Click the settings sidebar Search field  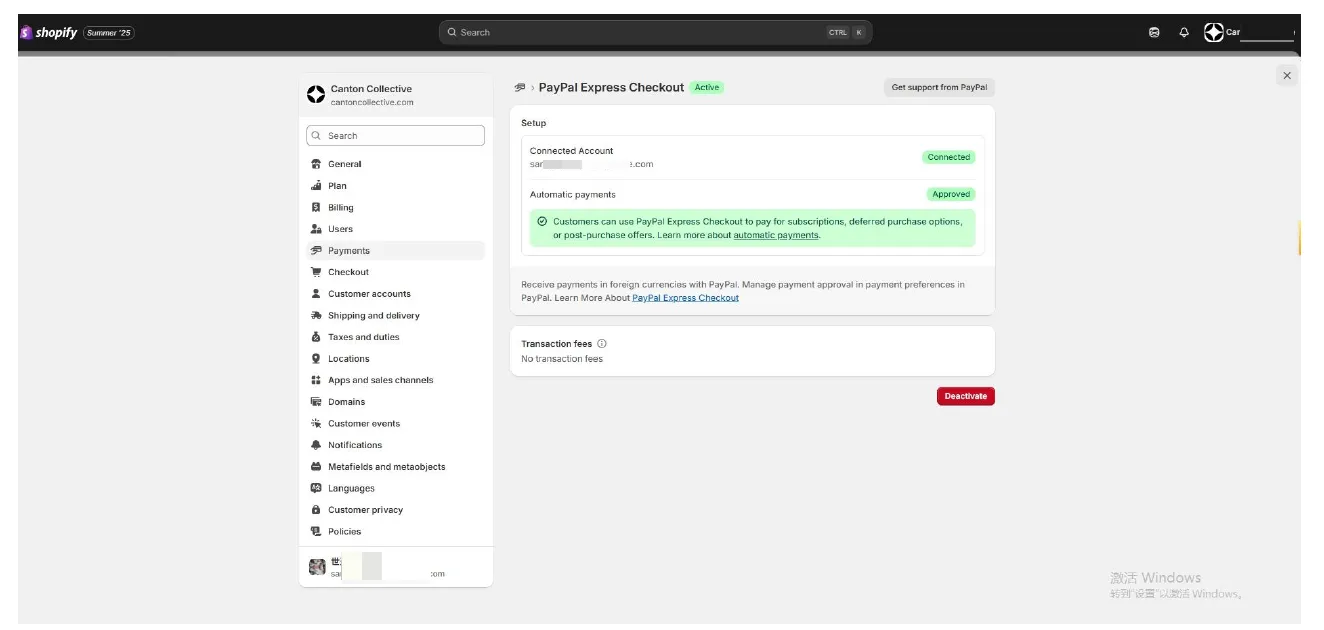(x=395, y=135)
